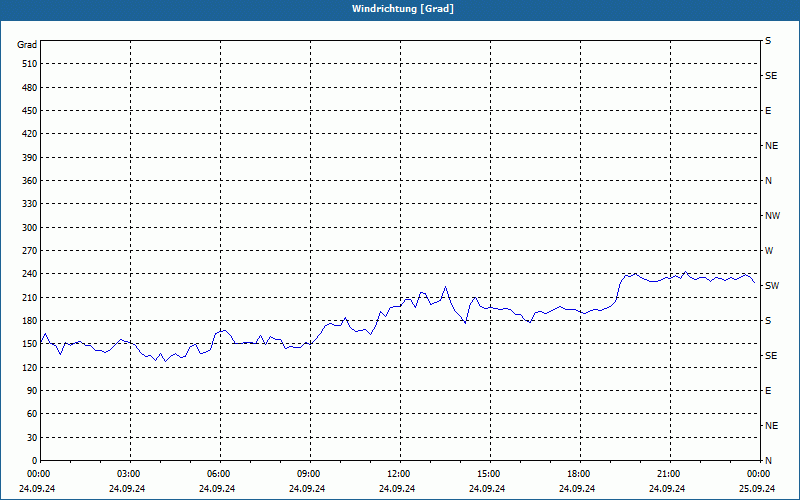Click the 21:00 time label
Screen dimensions: 800x500
pos(669,474)
